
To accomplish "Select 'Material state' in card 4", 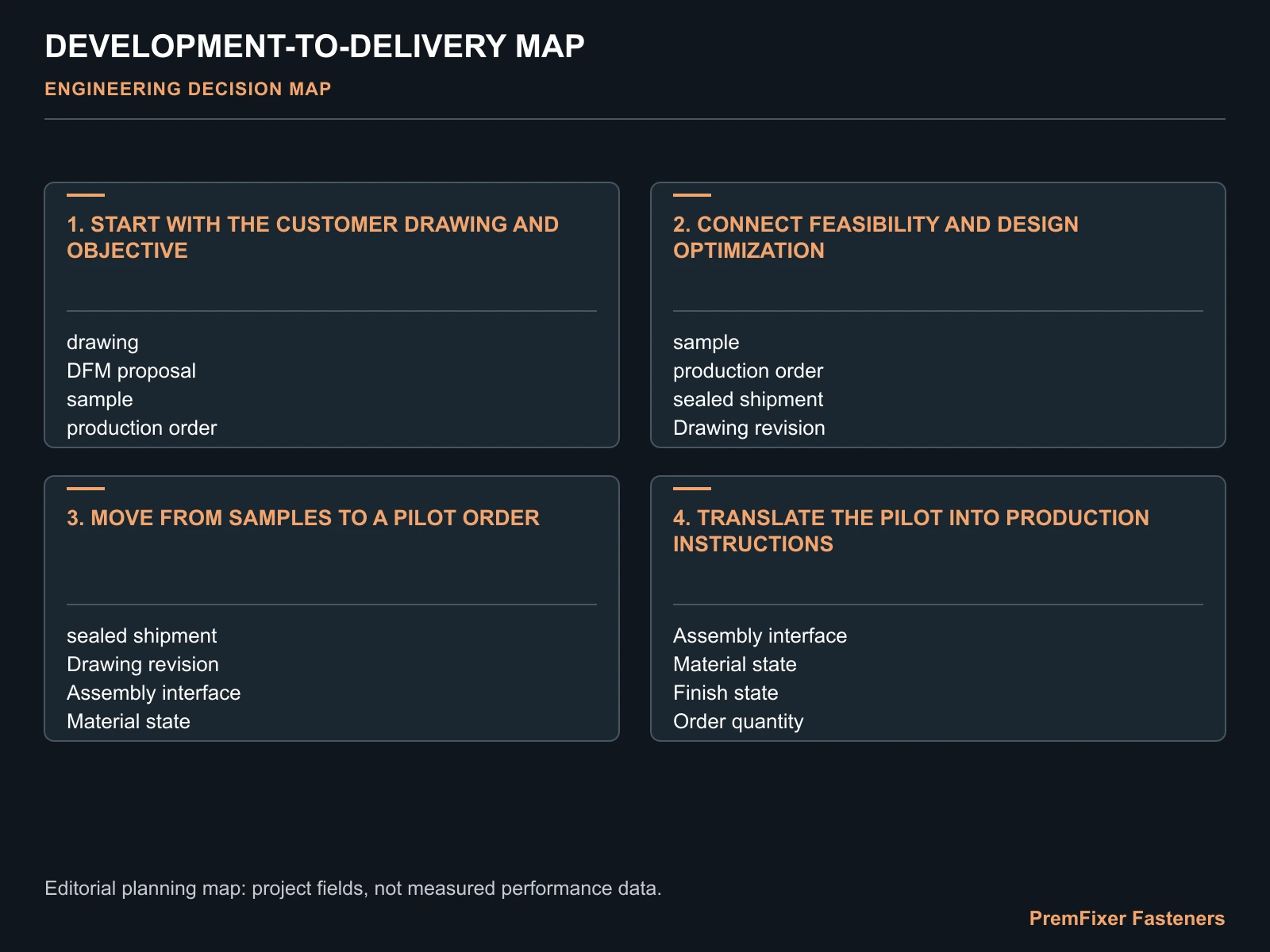I will point(734,665).
